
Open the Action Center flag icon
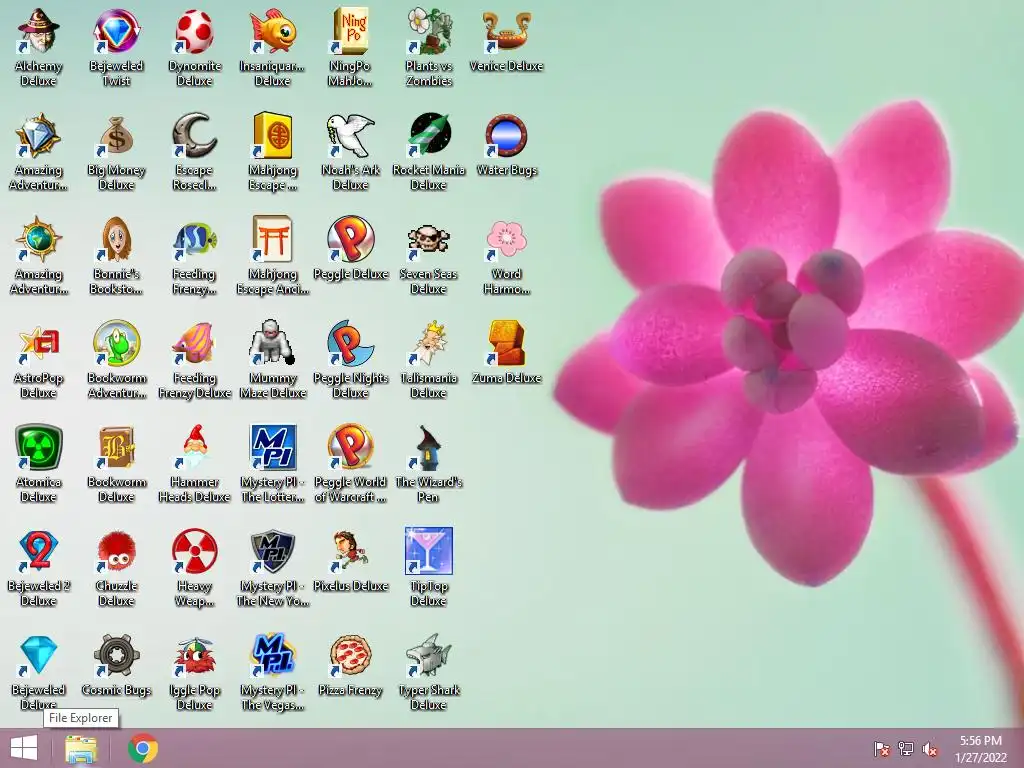click(x=881, y=748)
